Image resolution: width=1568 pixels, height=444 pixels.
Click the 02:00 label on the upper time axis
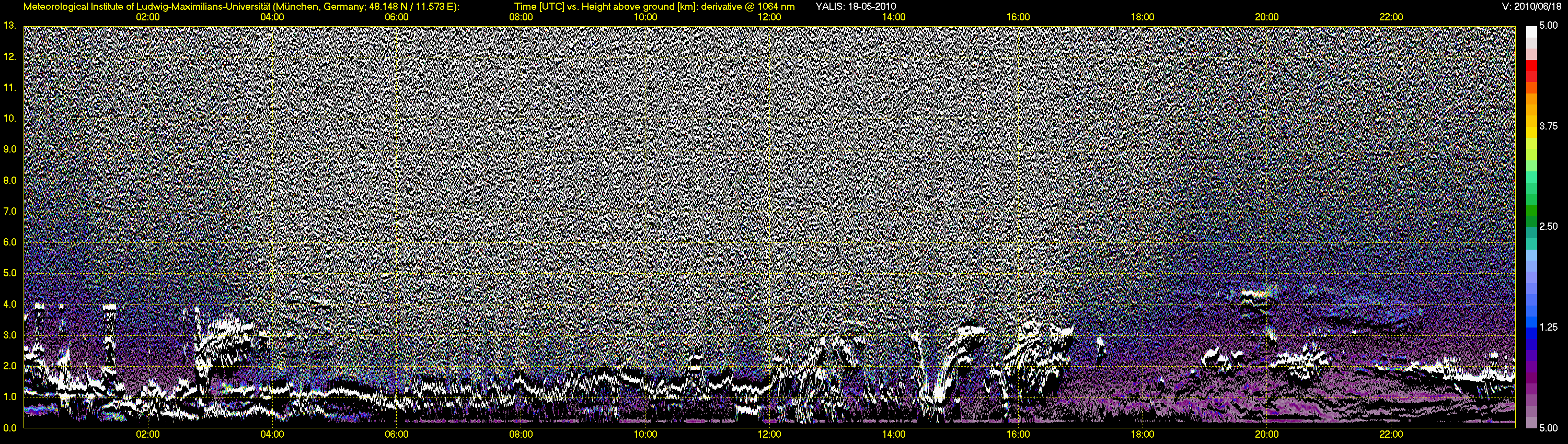(148, 17)
